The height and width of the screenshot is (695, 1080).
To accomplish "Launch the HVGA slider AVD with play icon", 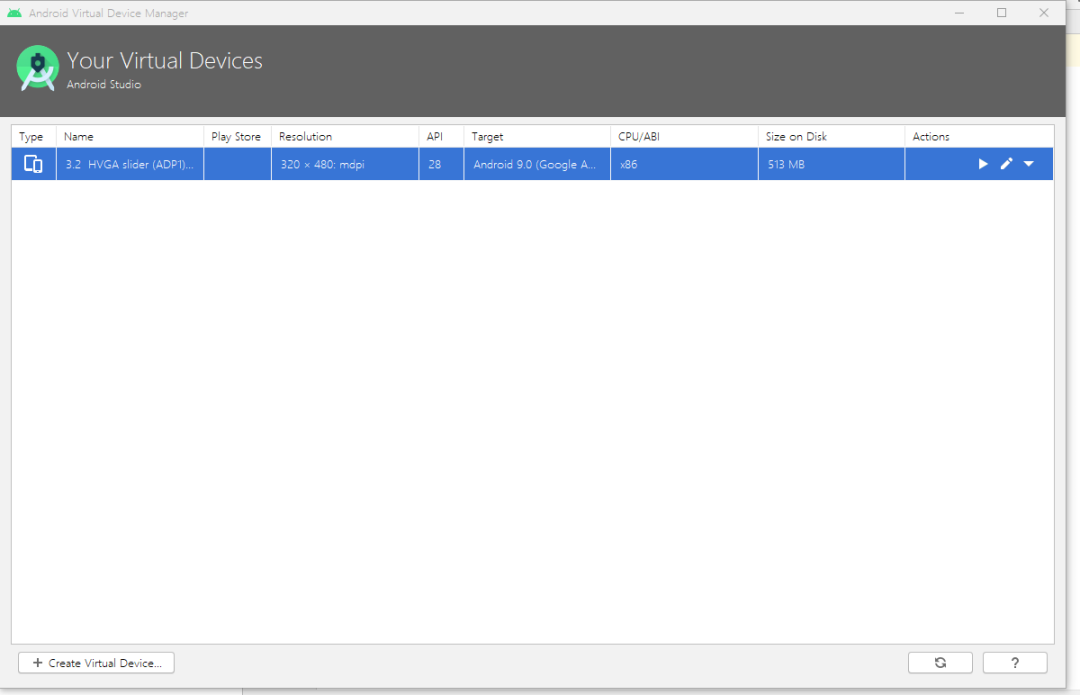I will (983, 164).
